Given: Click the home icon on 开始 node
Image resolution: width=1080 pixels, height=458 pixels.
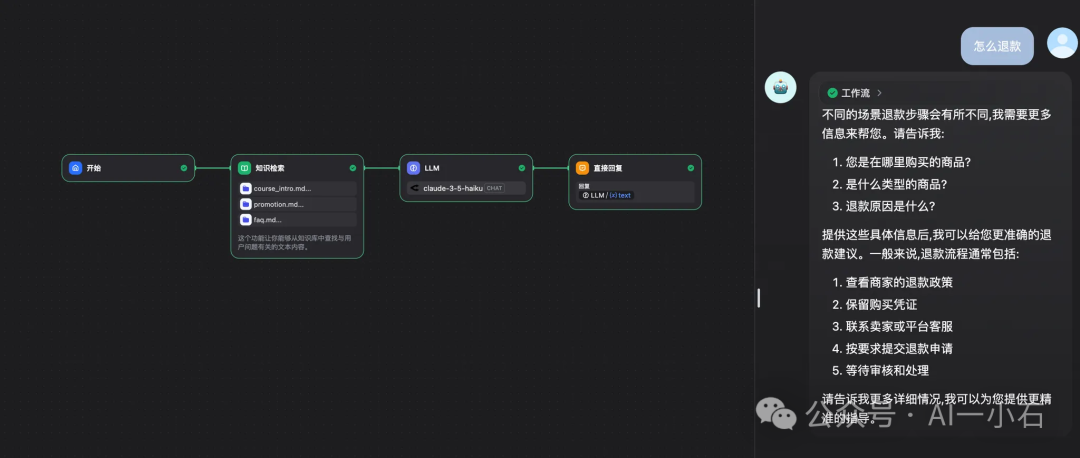Looking at the screenshot, I should [x=76, y=168].
